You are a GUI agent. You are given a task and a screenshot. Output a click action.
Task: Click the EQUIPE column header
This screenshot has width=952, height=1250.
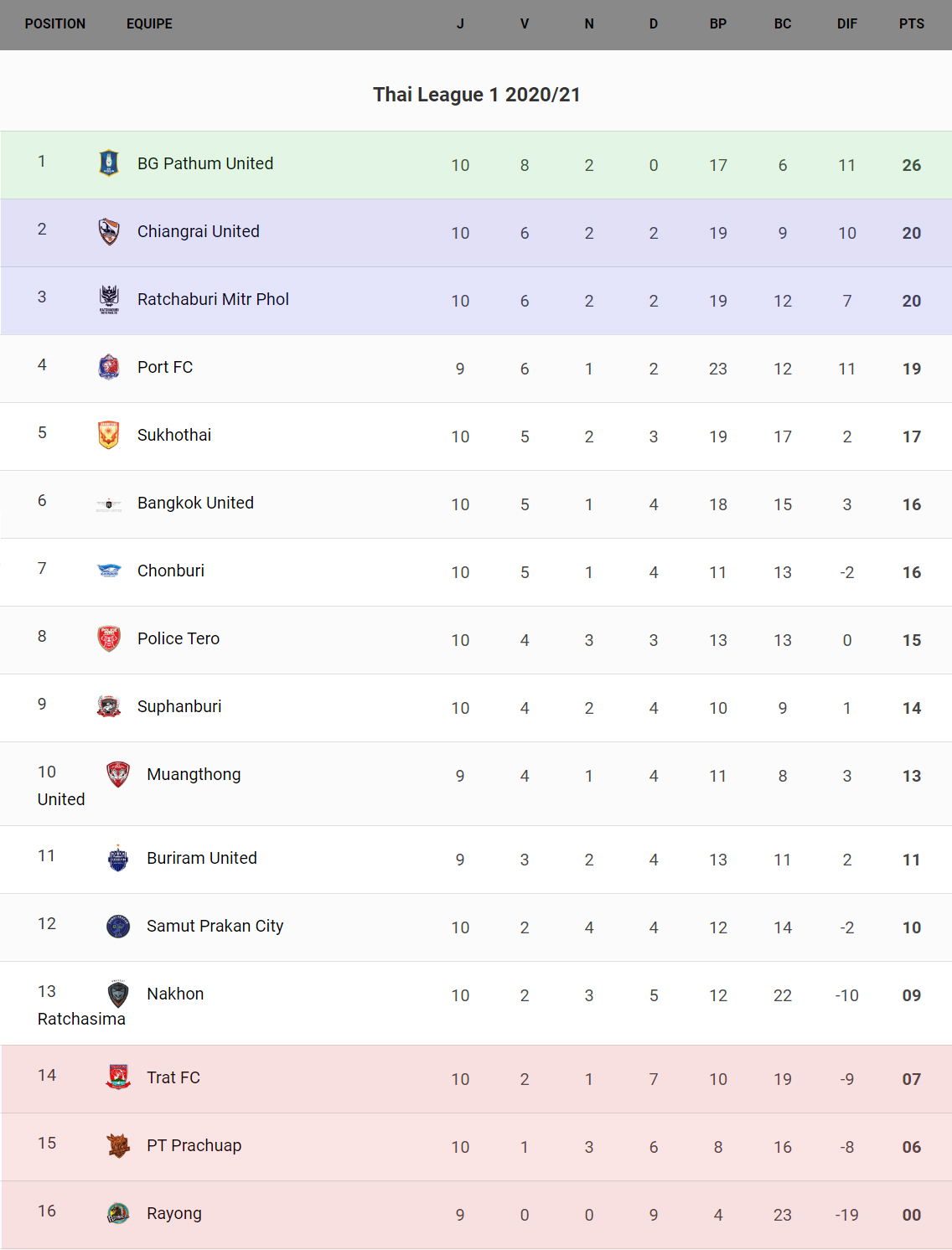[x=149, y=24]
